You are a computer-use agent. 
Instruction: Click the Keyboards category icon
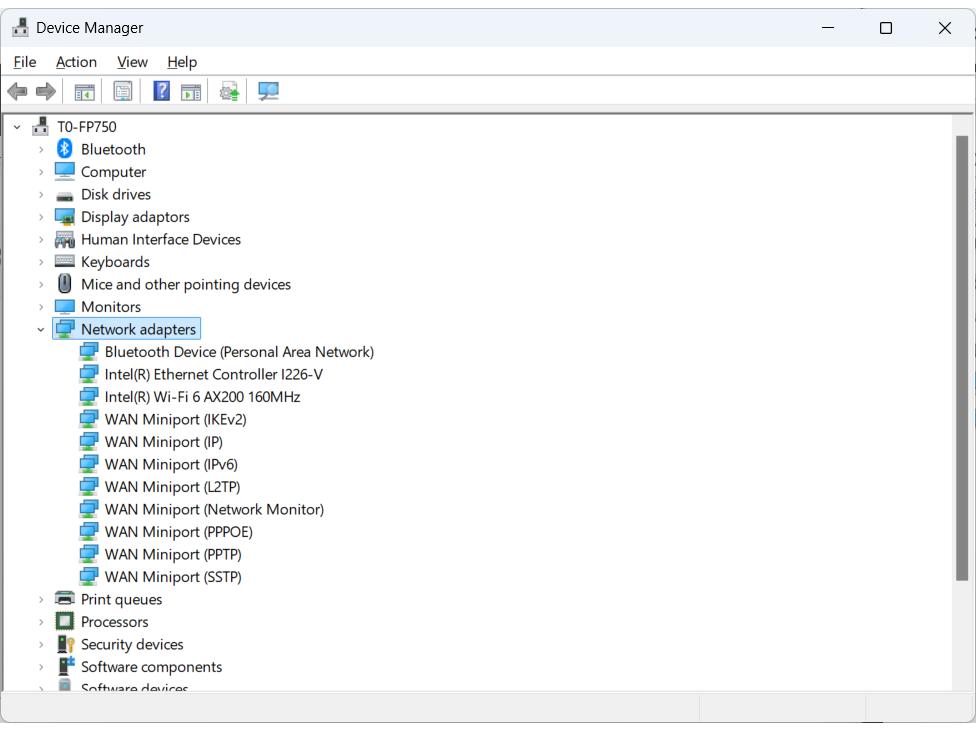tap(64, 261)
